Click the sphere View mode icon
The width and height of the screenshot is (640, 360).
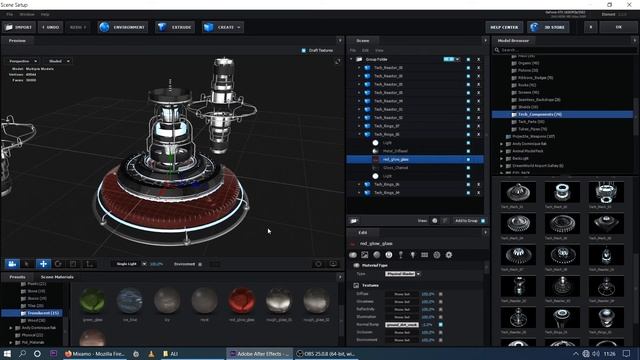[x=435, y=221]
